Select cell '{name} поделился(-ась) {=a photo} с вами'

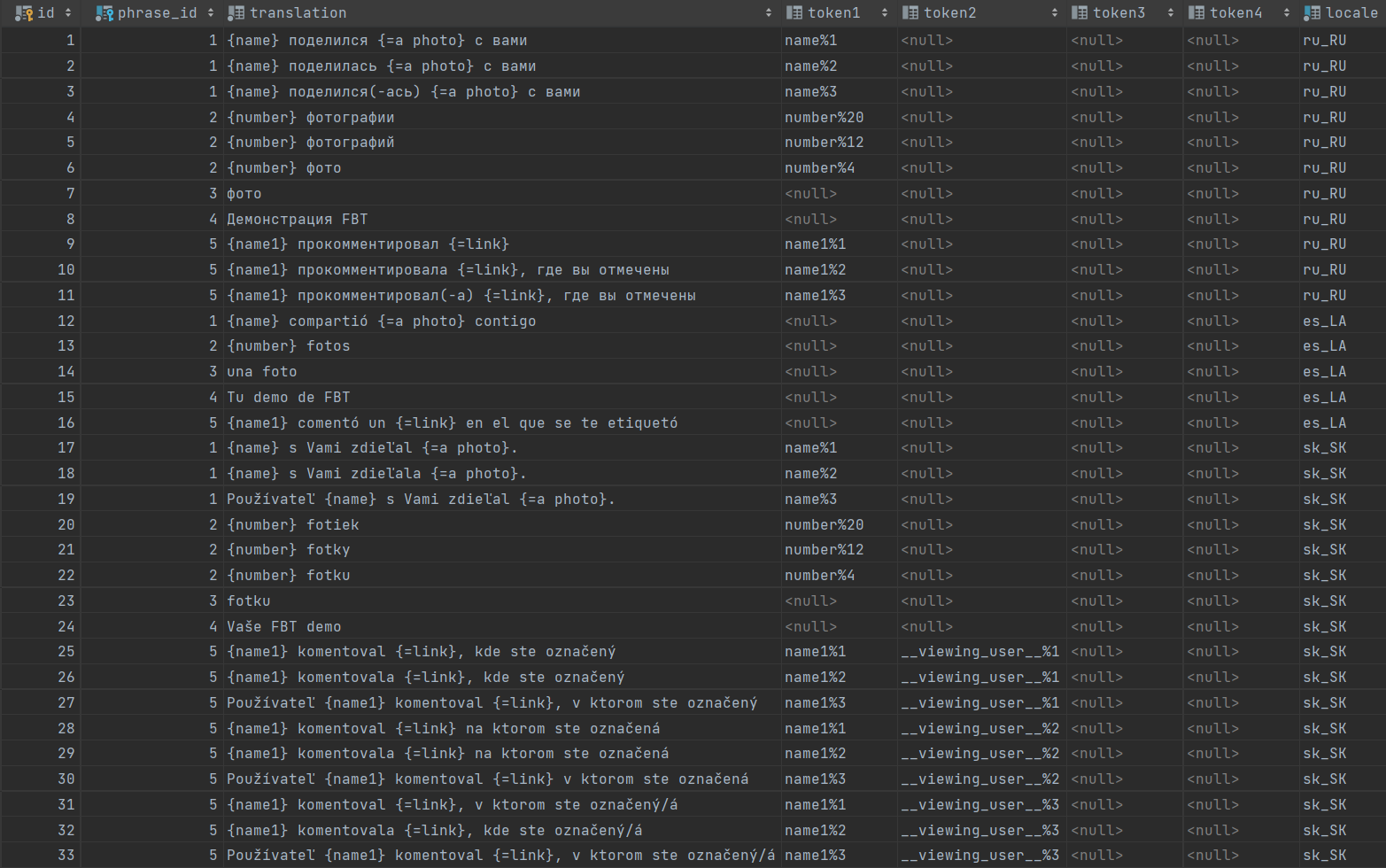pos(502,92)
